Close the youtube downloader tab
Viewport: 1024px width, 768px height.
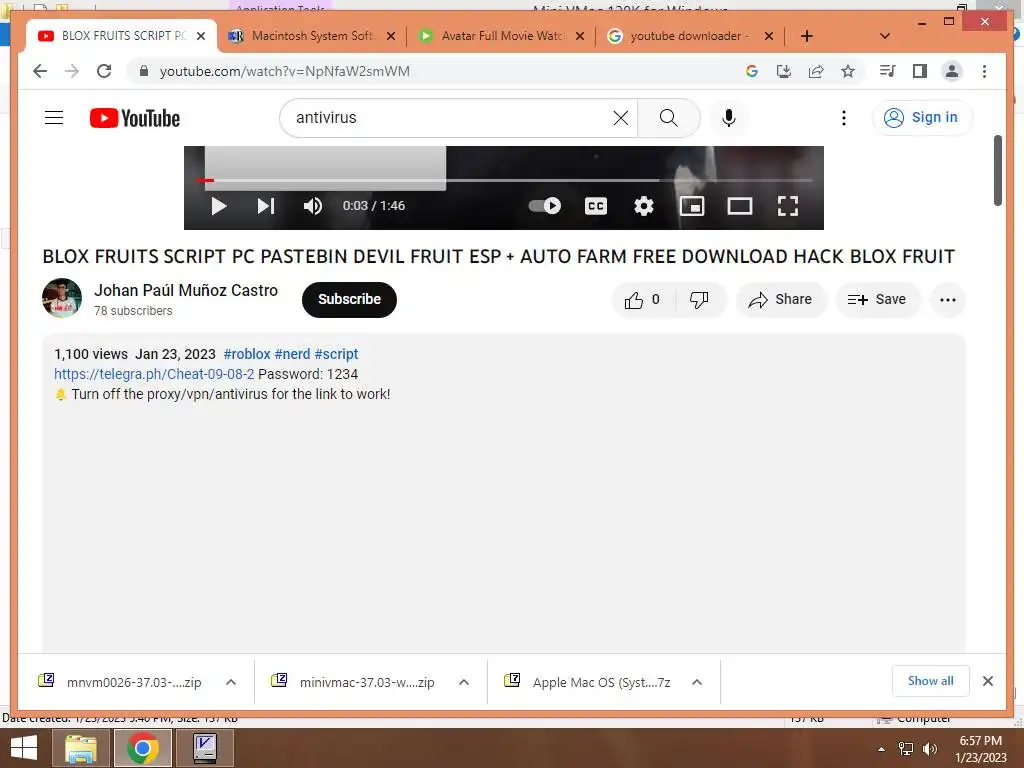coord(769,36)
